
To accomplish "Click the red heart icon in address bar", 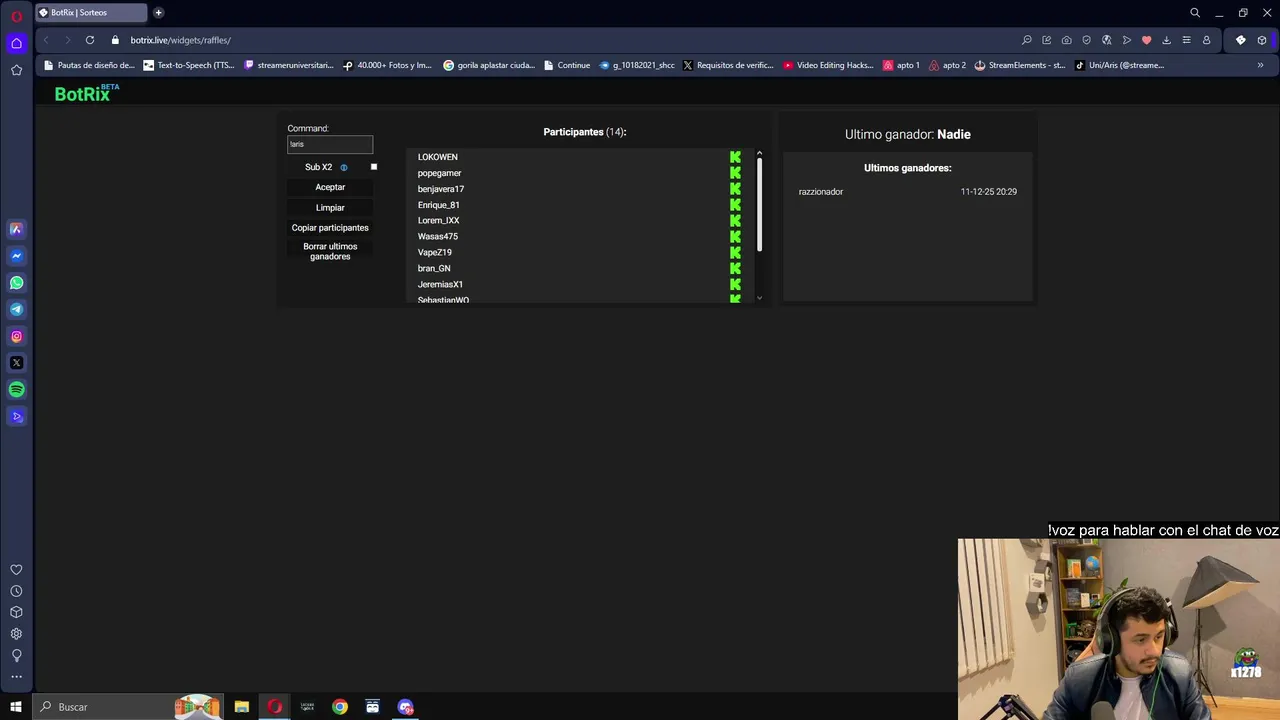I will point(1147,40).
